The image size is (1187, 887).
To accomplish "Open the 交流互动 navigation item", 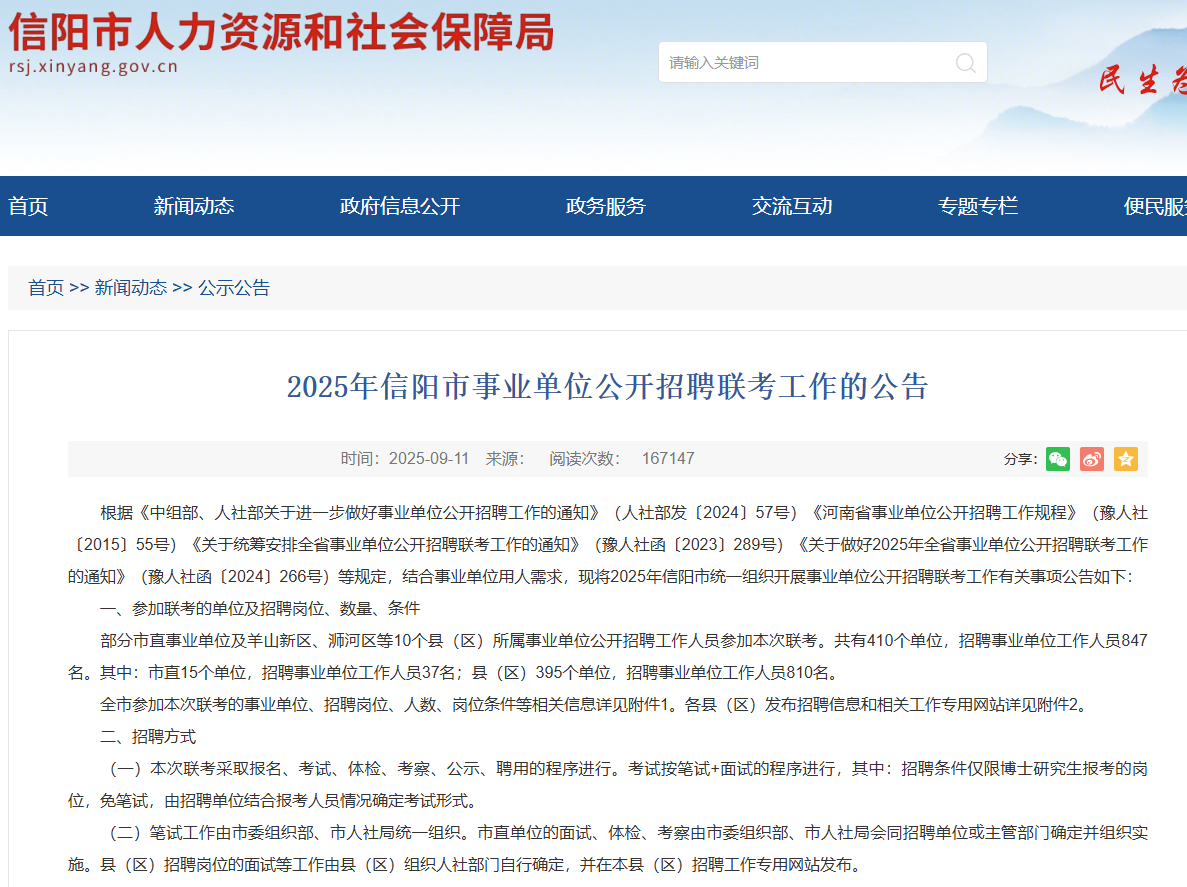I will tap(792, 207).
